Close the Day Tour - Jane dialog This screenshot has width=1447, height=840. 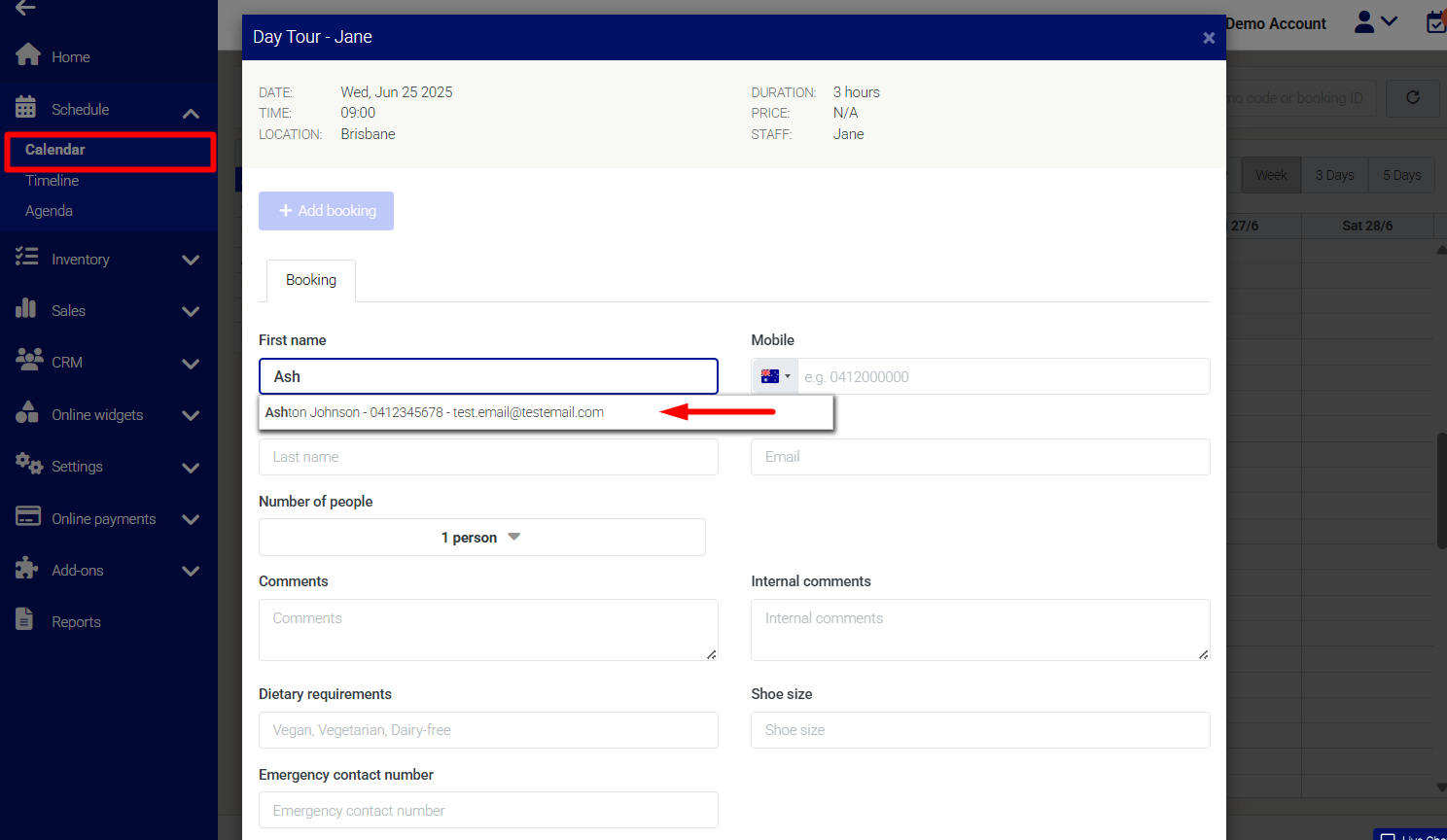click(1209, 38)
